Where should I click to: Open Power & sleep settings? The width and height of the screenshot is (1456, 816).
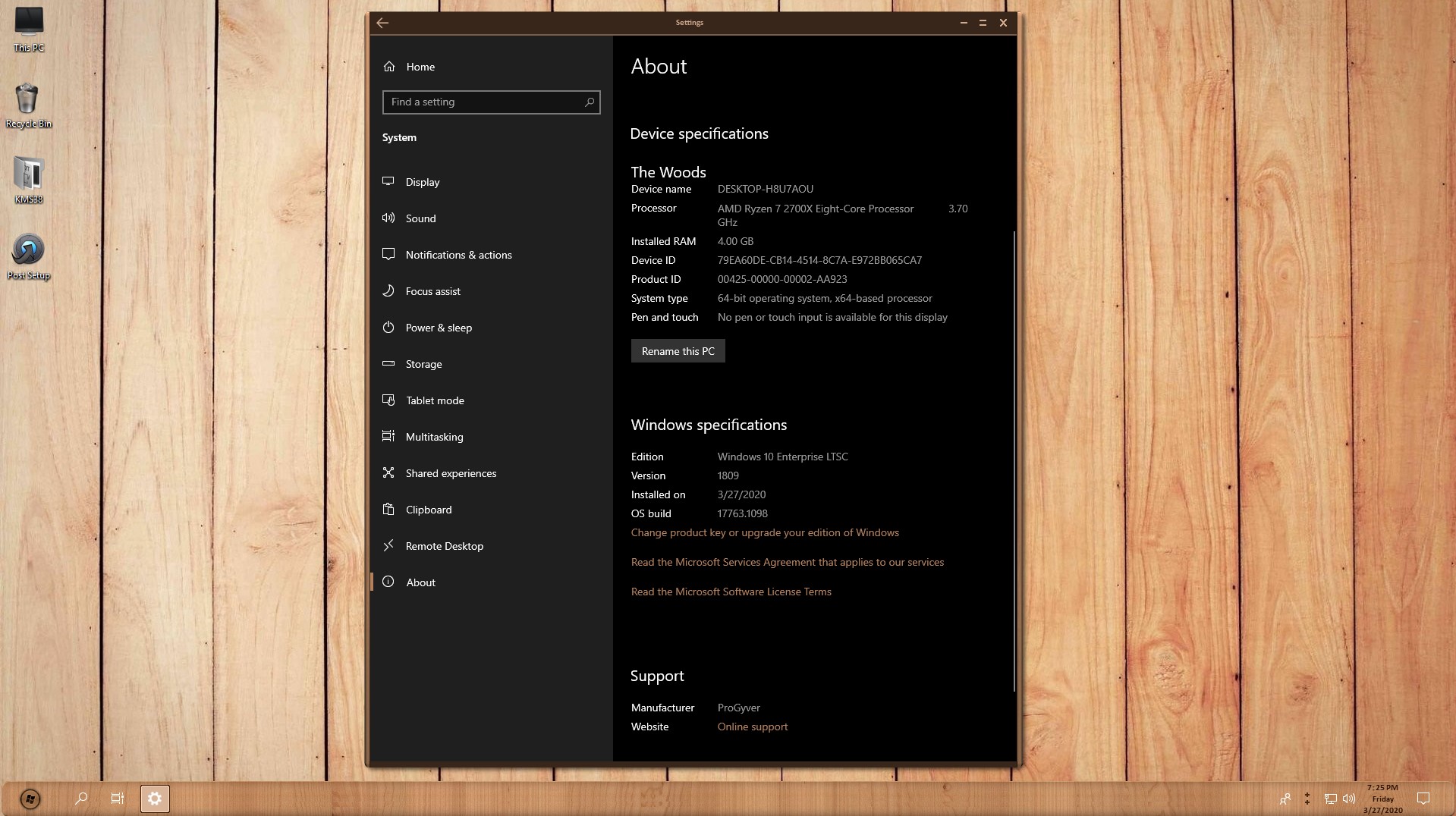click(492, 328)
